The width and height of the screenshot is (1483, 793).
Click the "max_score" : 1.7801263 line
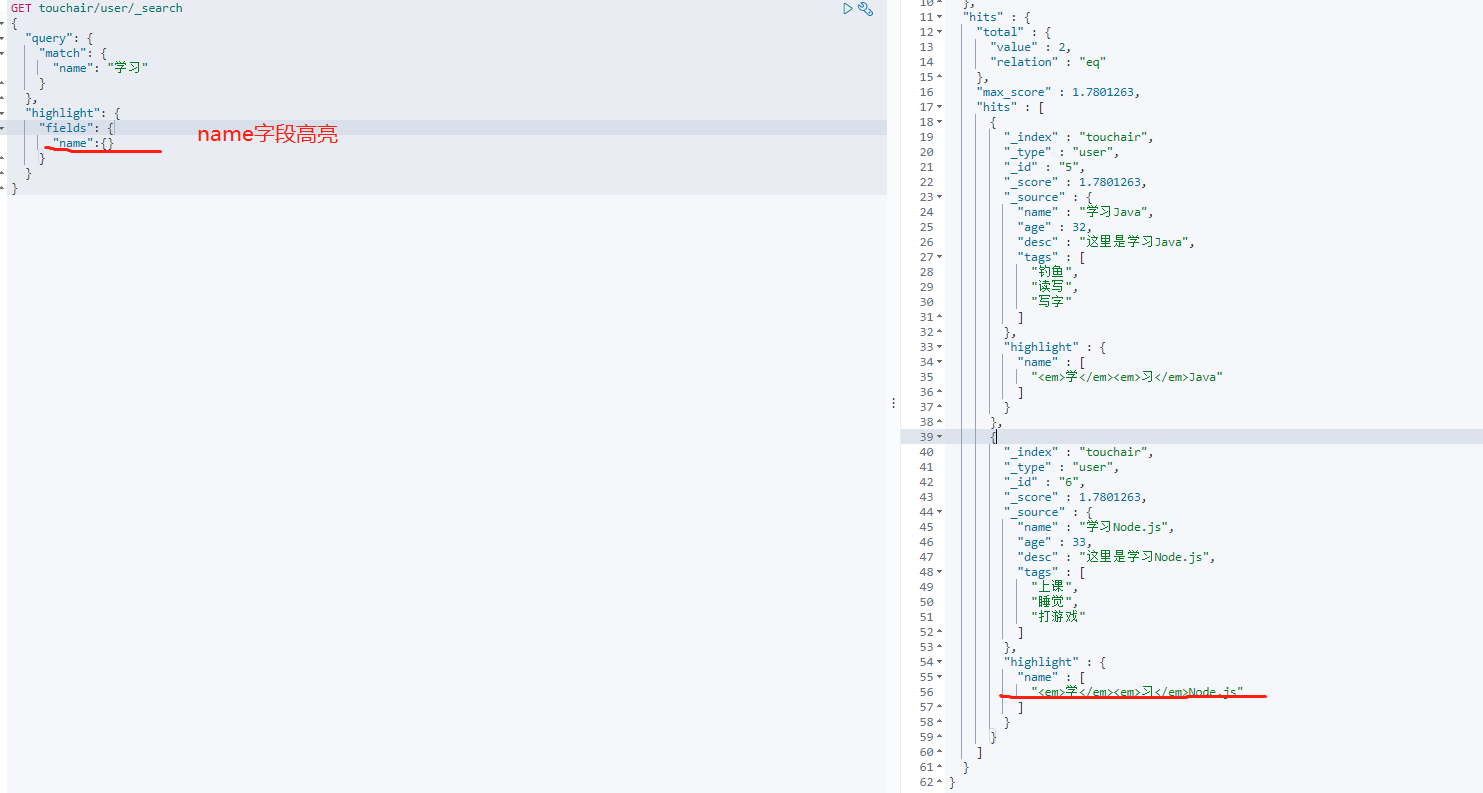coord(1058,92)
